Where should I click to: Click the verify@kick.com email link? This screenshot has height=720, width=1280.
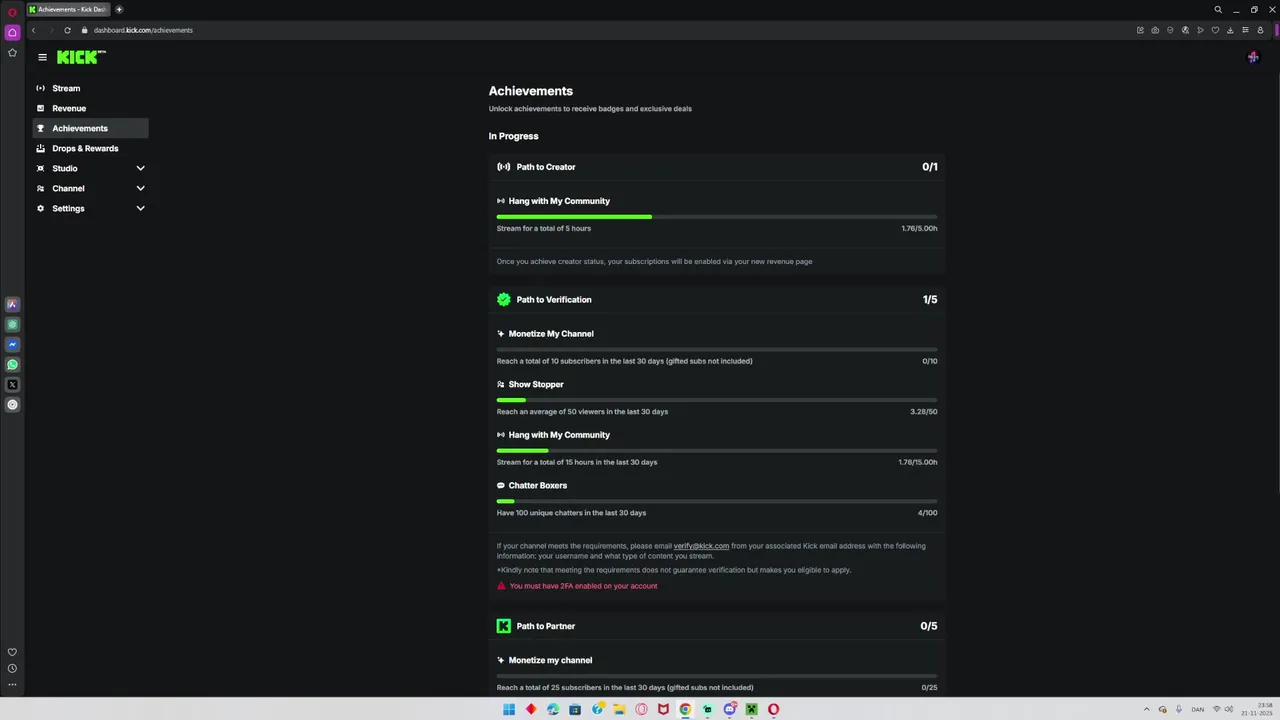tap(701, 546)
